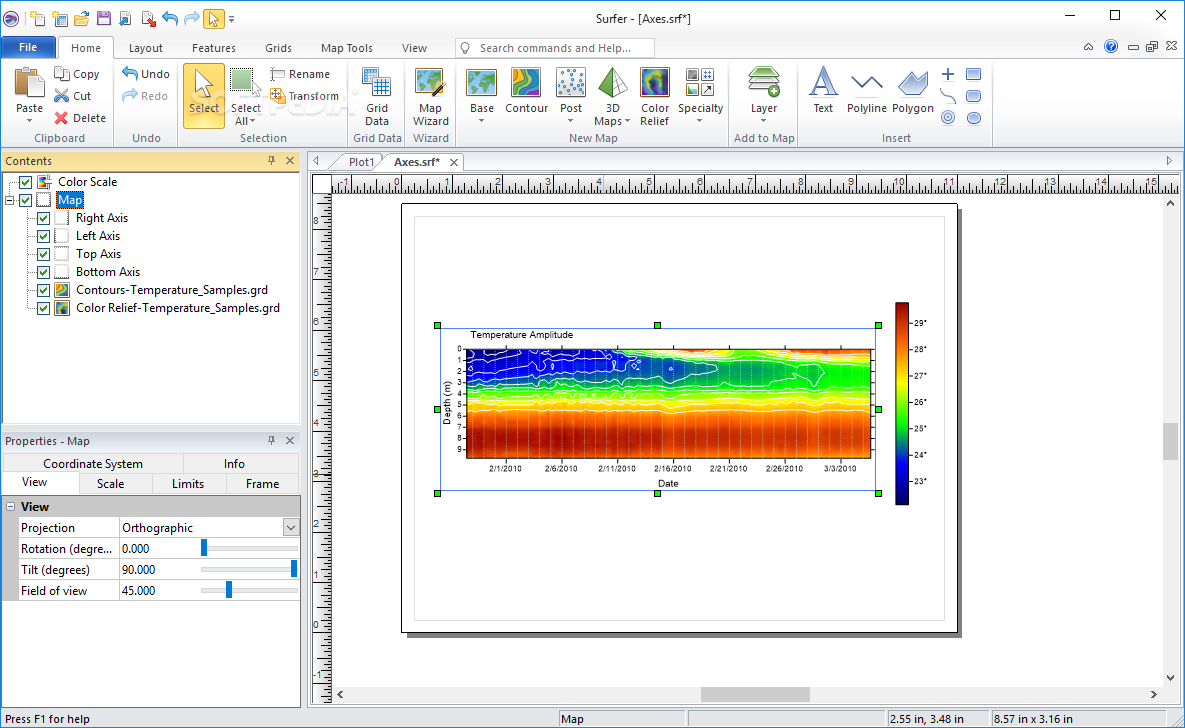Open the Projection dropdown
The height and width of the screenshot is (728, 1185).
[290, 528]
